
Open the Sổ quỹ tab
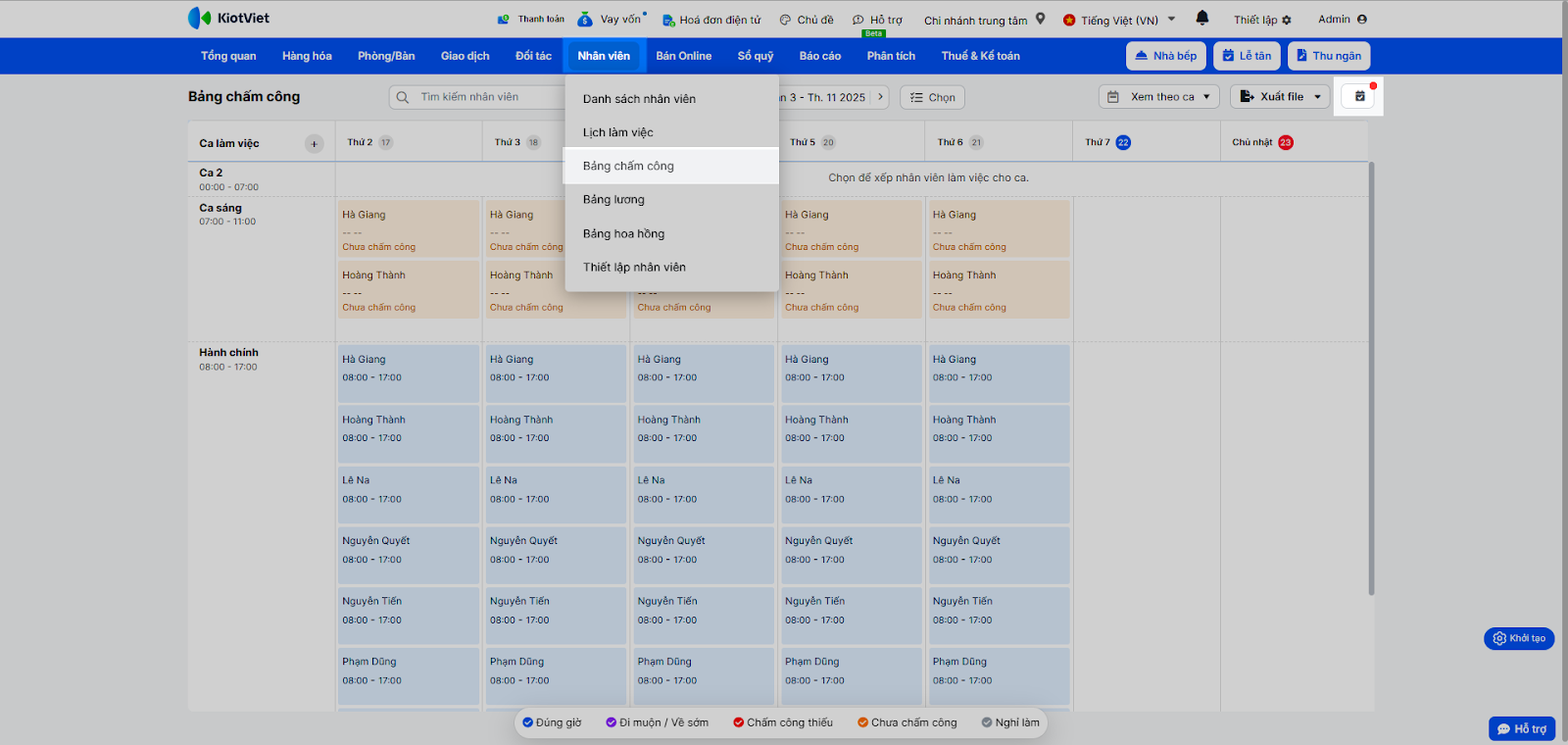click(756, 56)
